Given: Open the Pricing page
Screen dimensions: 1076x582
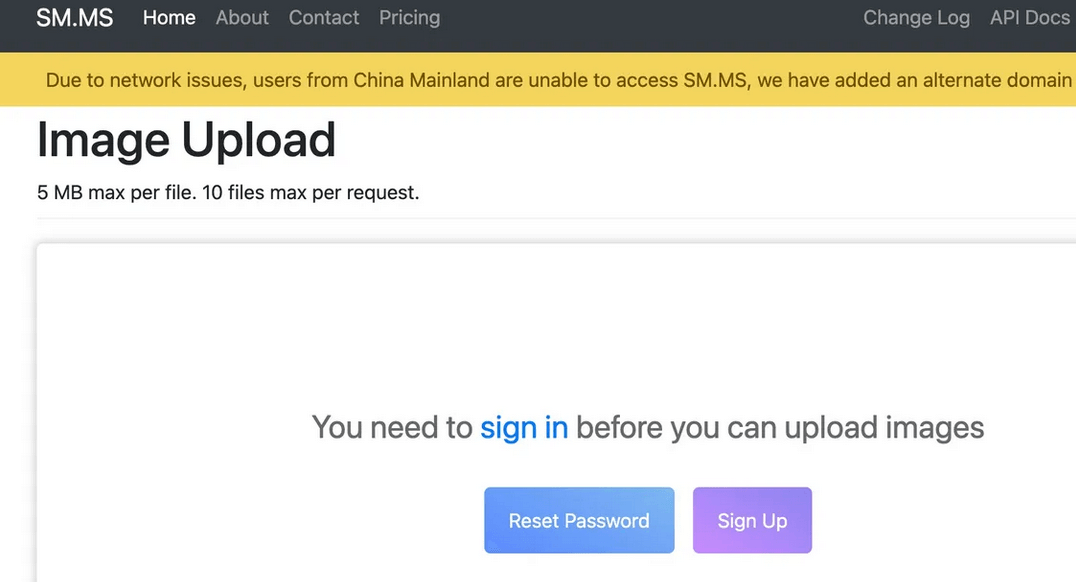Looking at the screenshot, I should pyautogui.click(x=409, y=18).
